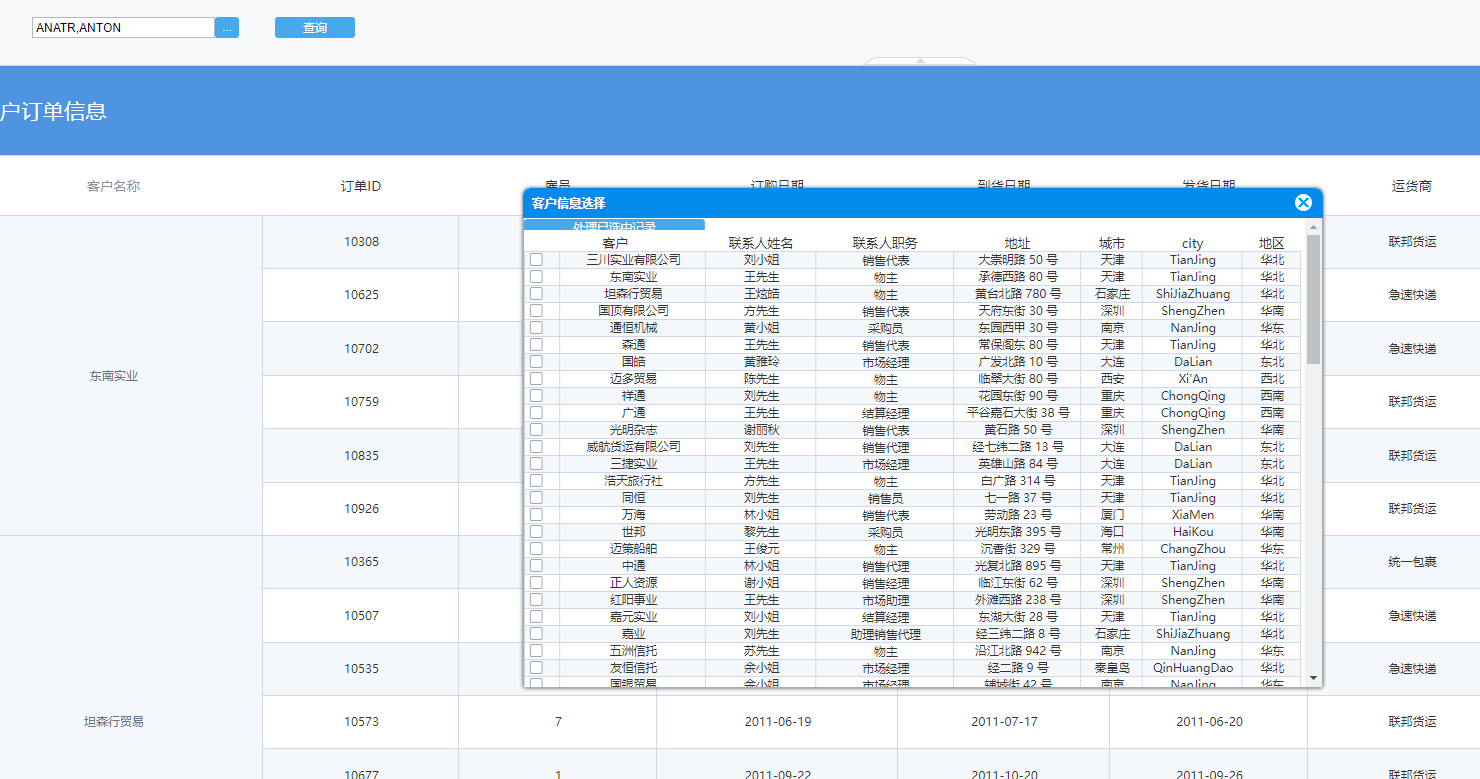Screen dimensions: 1480x779
Task: Select order ID 10926 cell
Action: (x=361, y=509)
